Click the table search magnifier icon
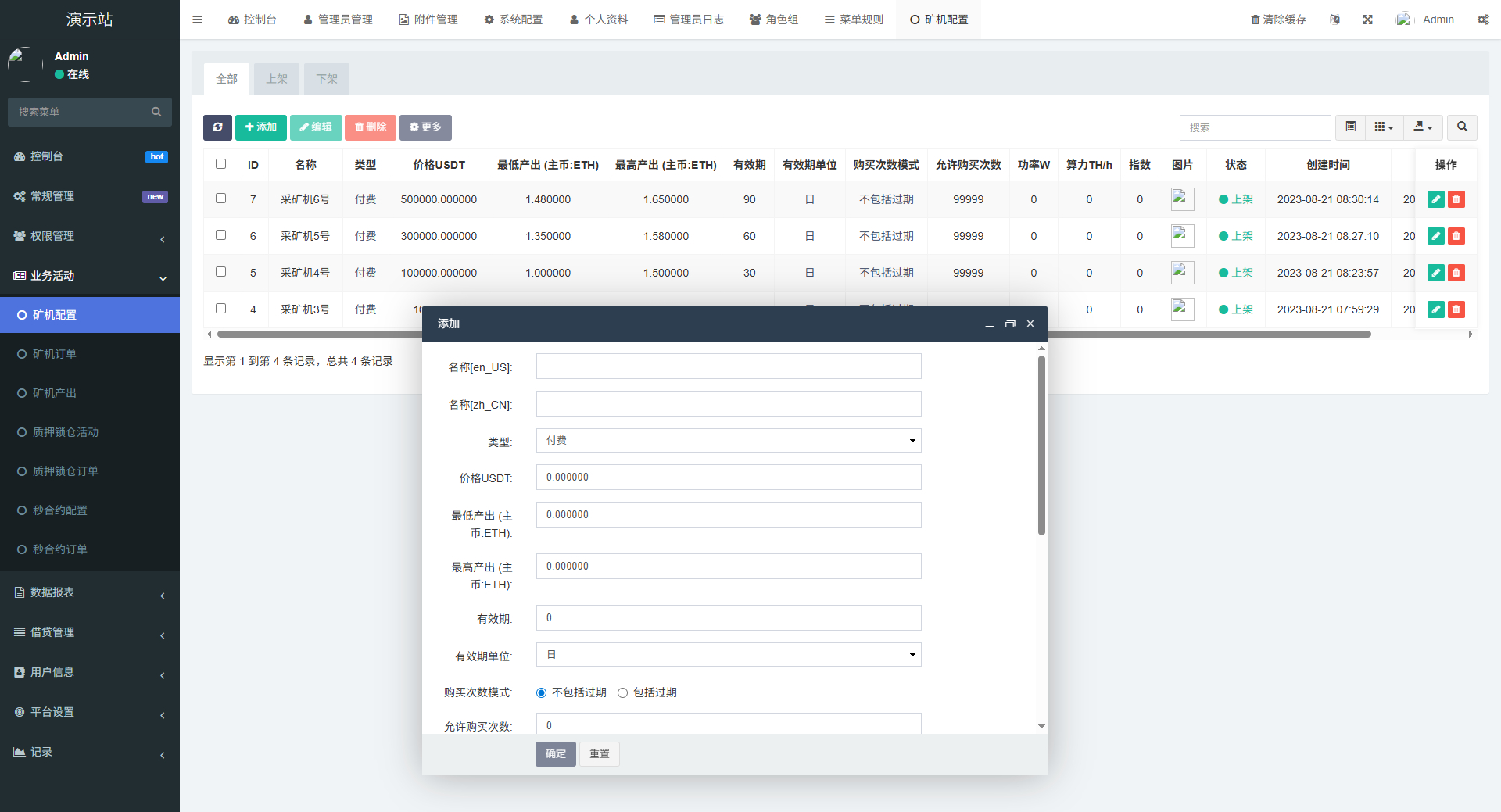Image resolution: width=1501 pixels, height=812 pixels. click(1460, 127)
